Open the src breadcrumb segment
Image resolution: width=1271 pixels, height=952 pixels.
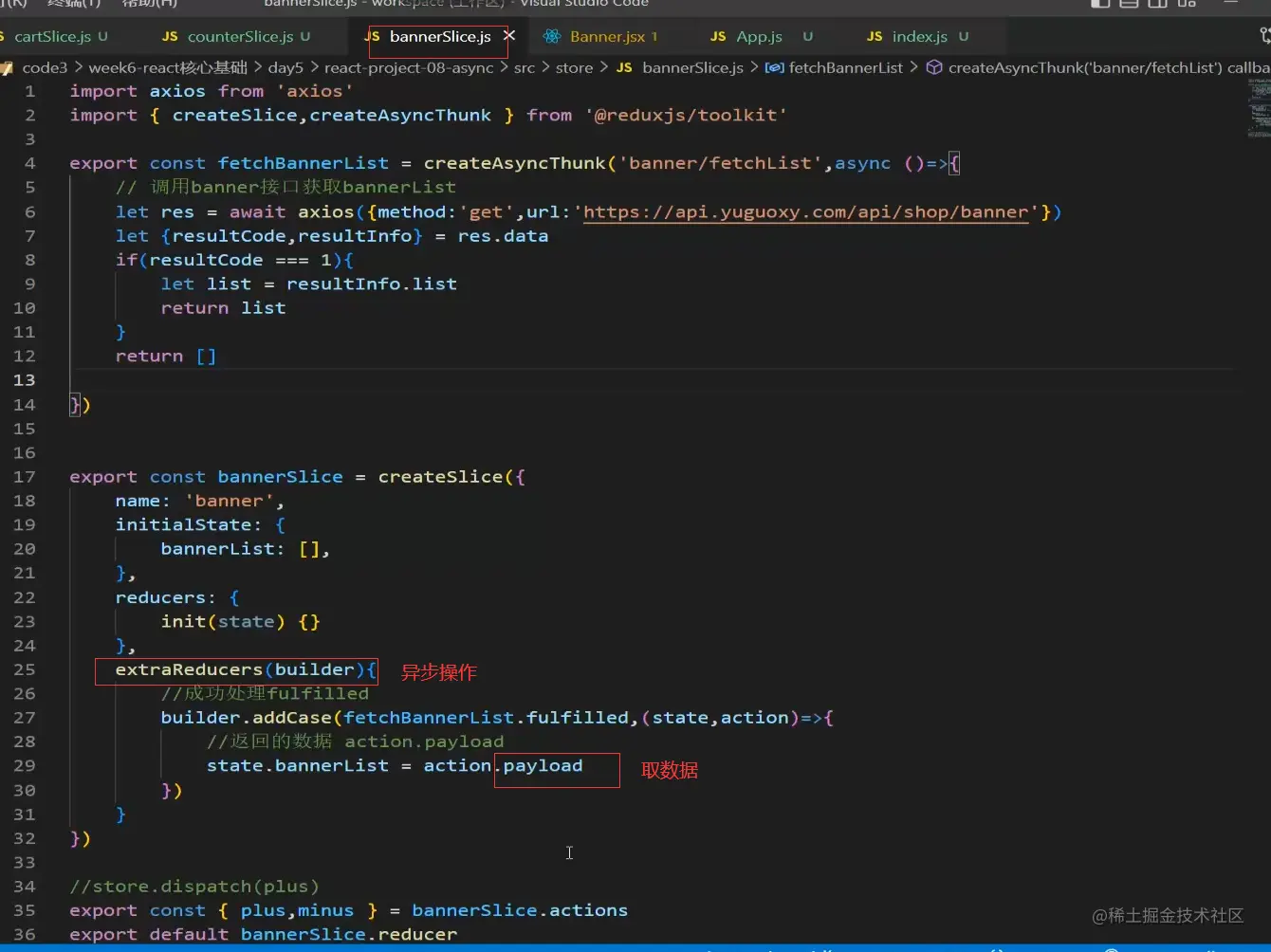(x=525, y=67)
